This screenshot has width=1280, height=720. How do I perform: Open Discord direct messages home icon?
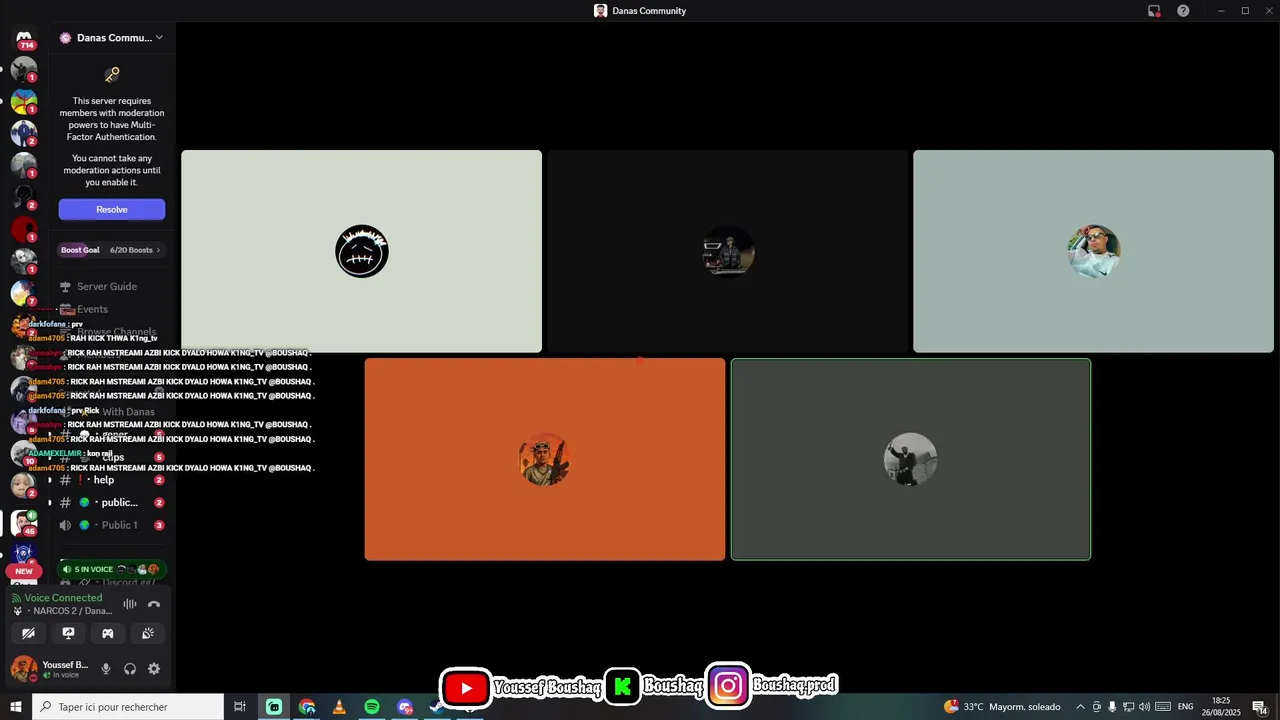coord(24,38)
